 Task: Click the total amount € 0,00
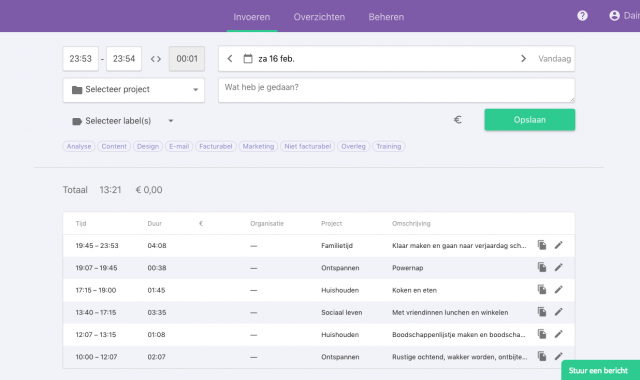click(x=149, y=190)
